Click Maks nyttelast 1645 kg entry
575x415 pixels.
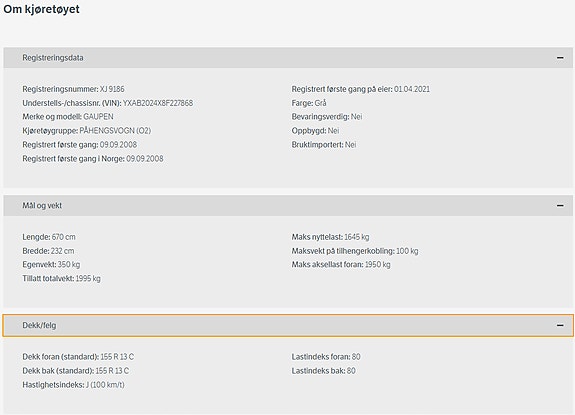pyautogui.click(x=330, y=237)
